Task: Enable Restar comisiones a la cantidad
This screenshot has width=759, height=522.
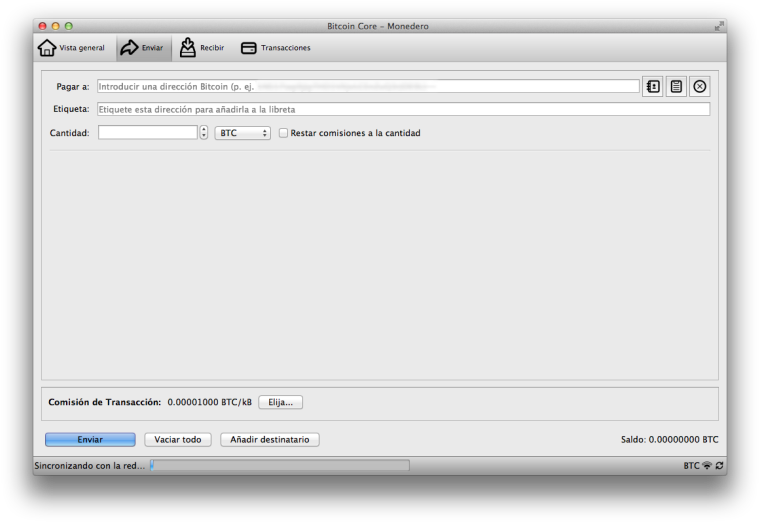Action: [283, 133]
